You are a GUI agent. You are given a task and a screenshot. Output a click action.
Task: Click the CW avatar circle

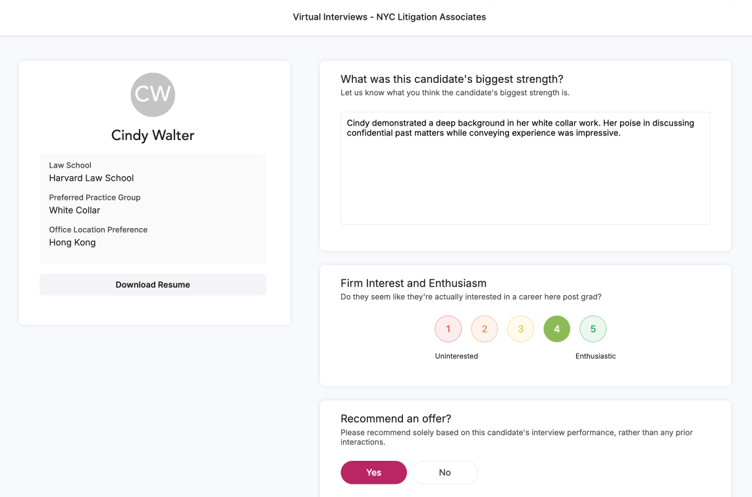[153, 95]
